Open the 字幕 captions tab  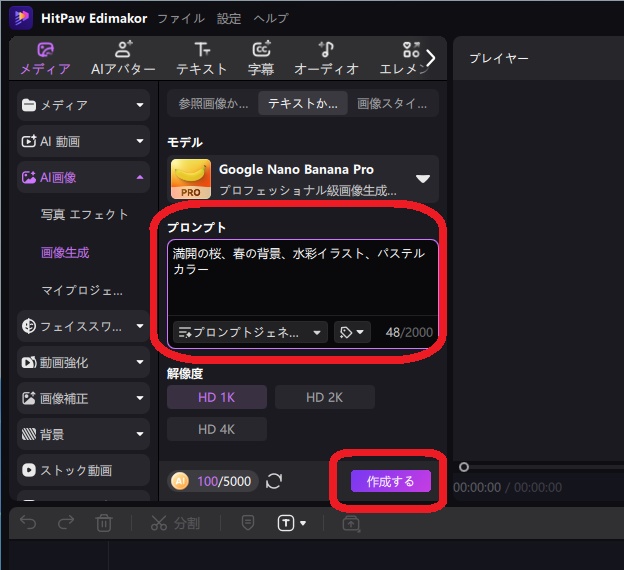261,59
